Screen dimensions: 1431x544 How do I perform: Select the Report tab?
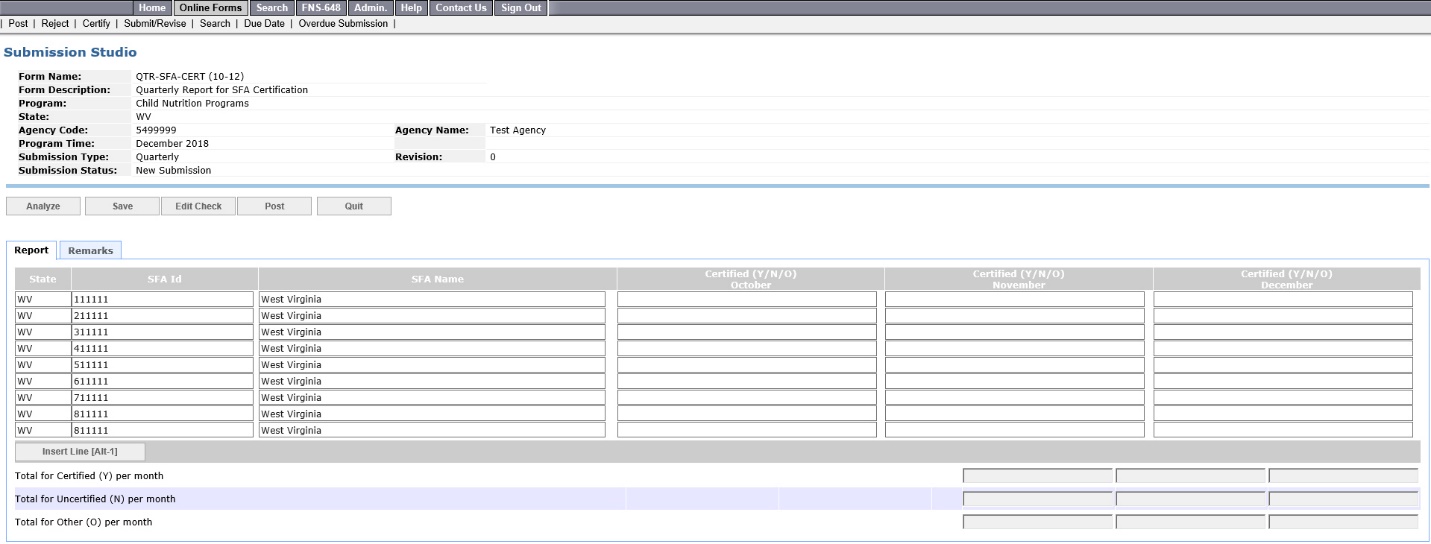coord(30,250)
